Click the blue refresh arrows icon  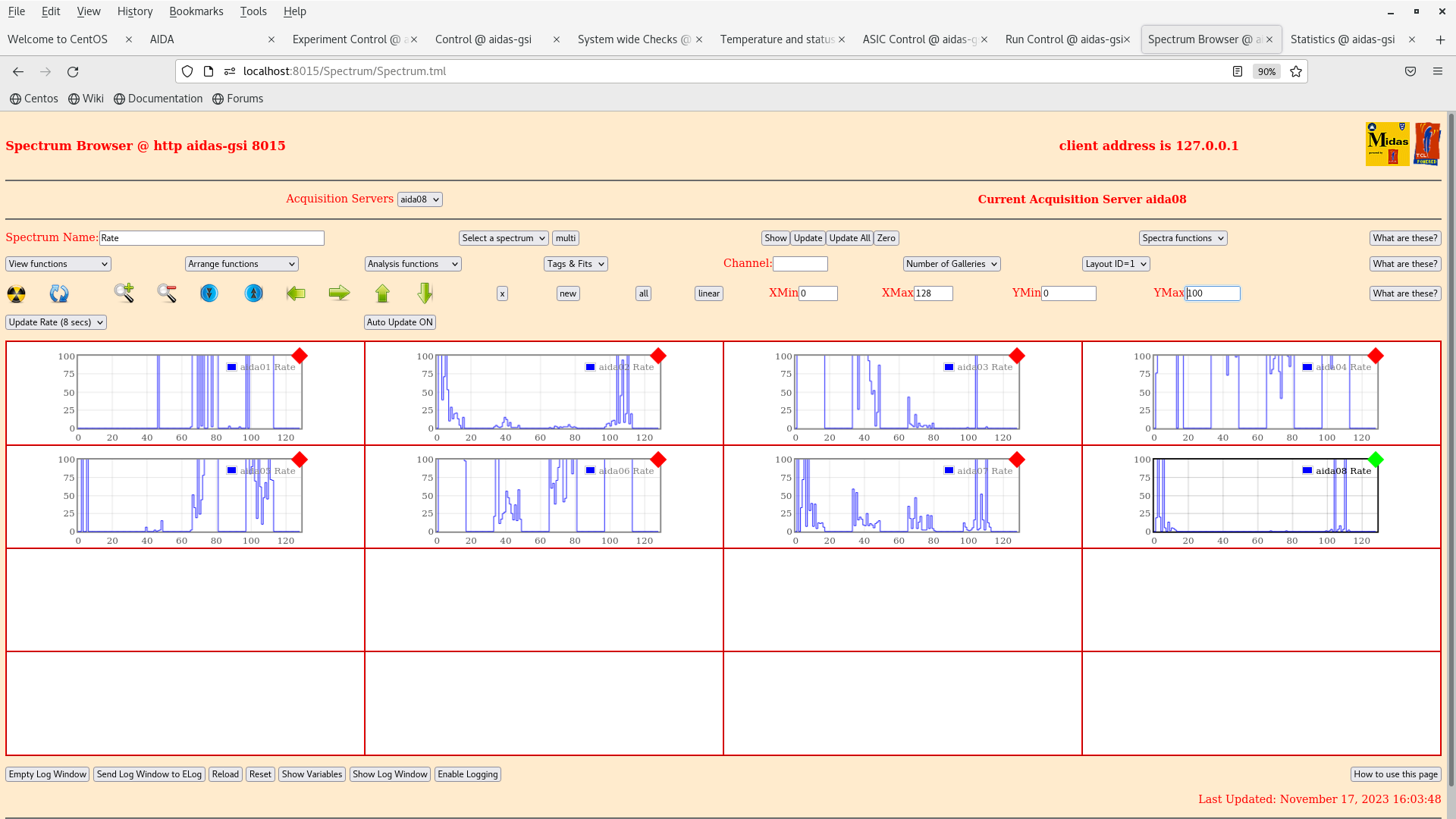click(x=59, y=293)
